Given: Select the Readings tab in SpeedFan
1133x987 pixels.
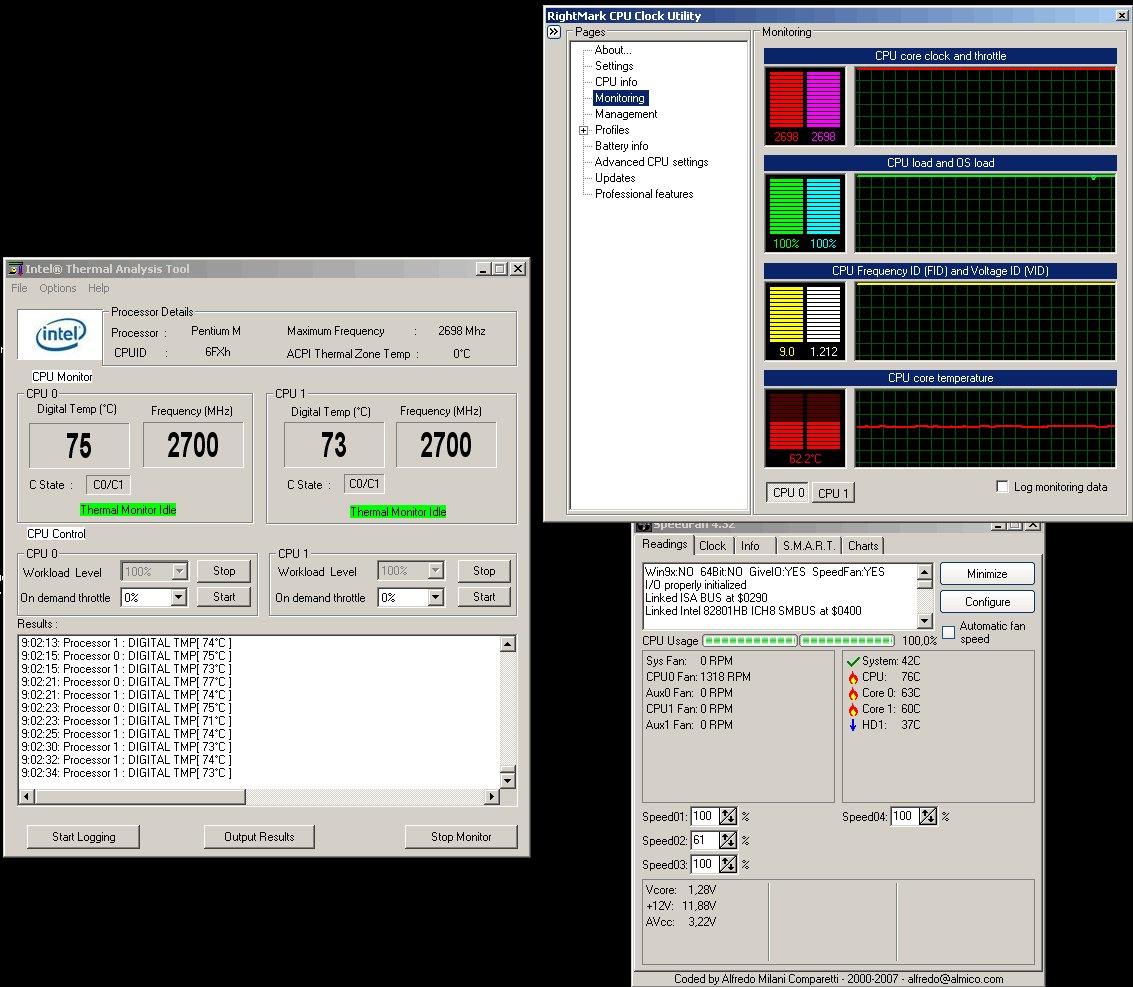Looking at the screenshot, I should (x=665, y=544).
